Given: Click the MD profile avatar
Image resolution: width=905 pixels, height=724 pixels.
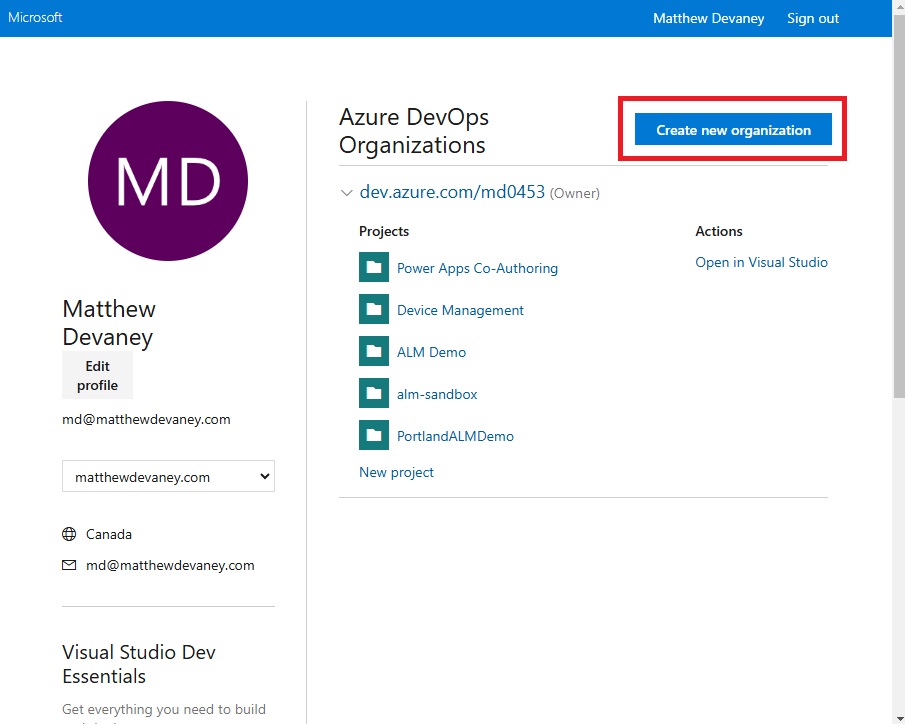Looking at the screenshot, I should coord(168,181).
